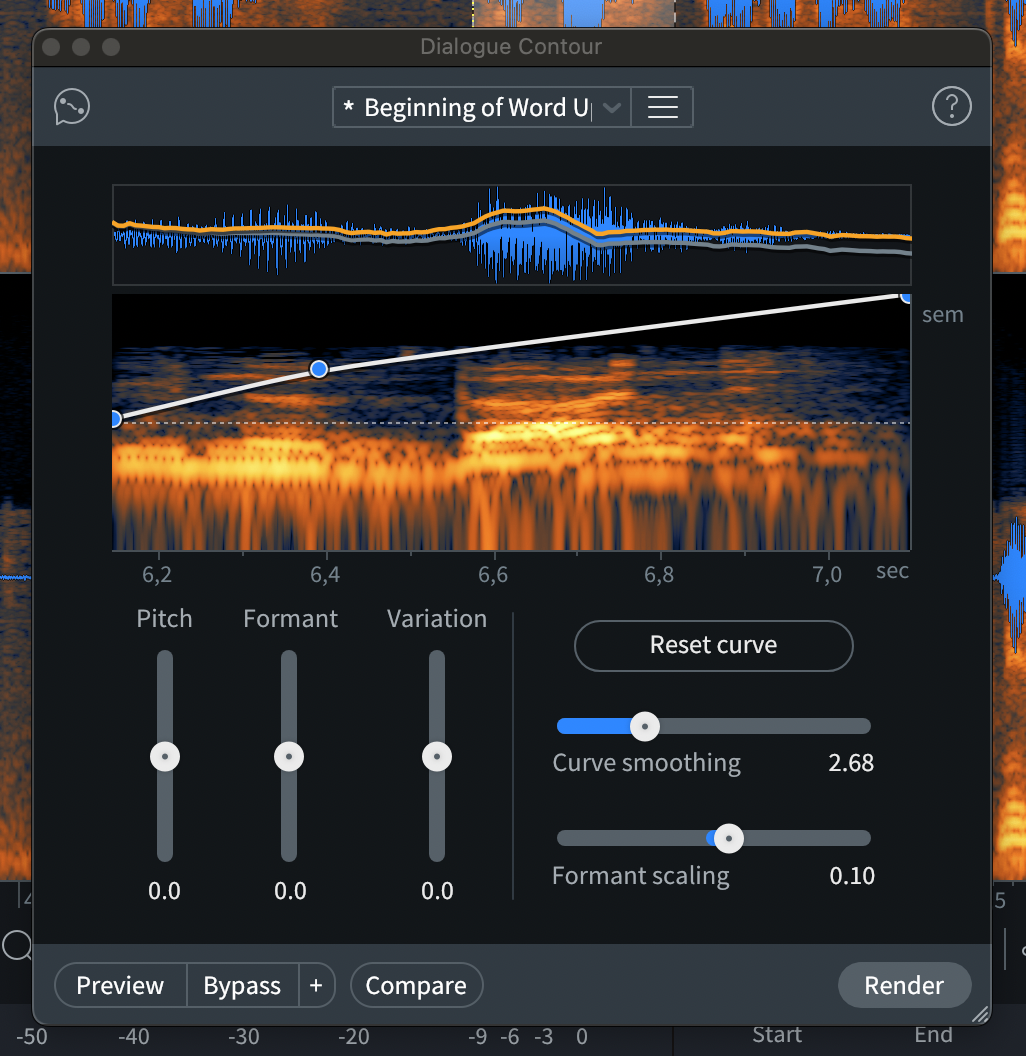Click the Variation slider handle

click(437, 756)
